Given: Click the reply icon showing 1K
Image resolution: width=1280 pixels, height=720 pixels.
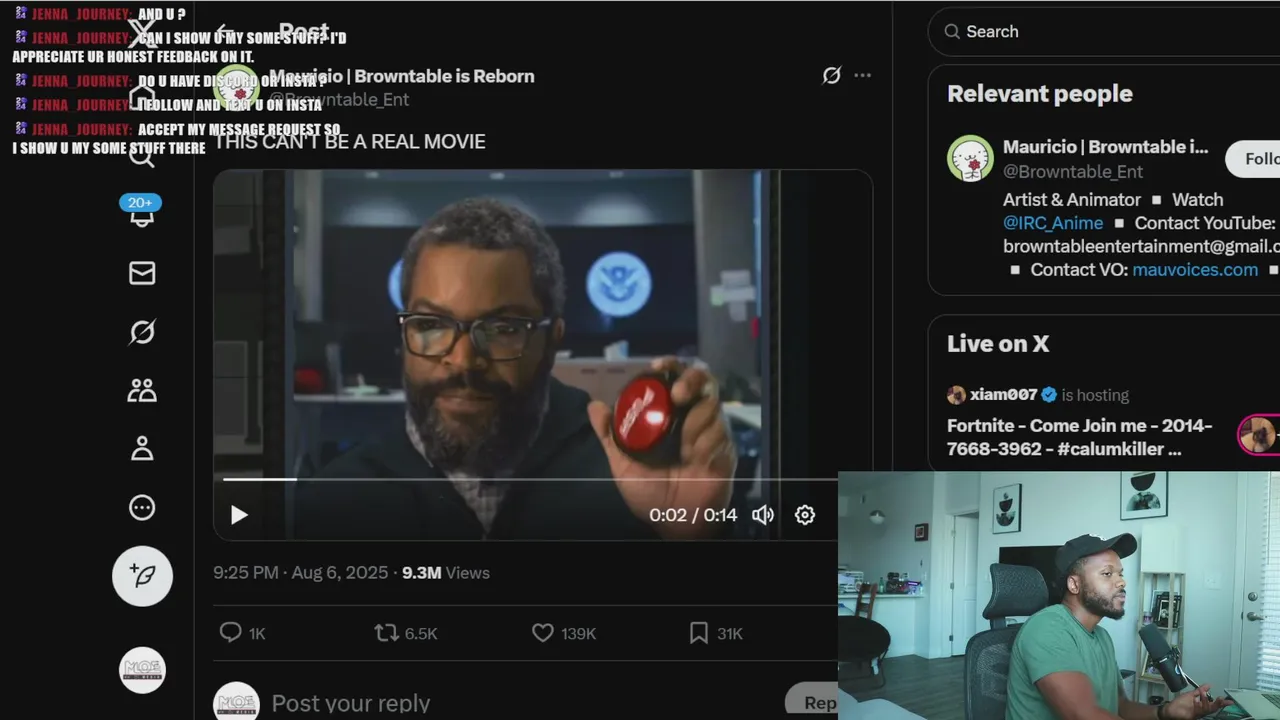Looking at the screenshot, I should (x=242, y=633).
